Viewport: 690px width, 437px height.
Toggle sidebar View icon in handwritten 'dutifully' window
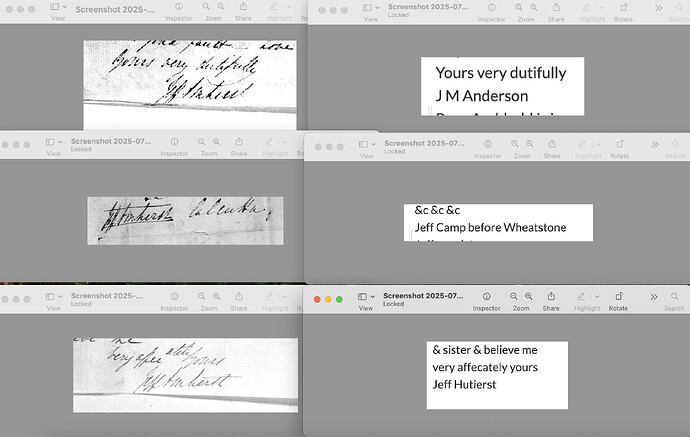point(55,7)
